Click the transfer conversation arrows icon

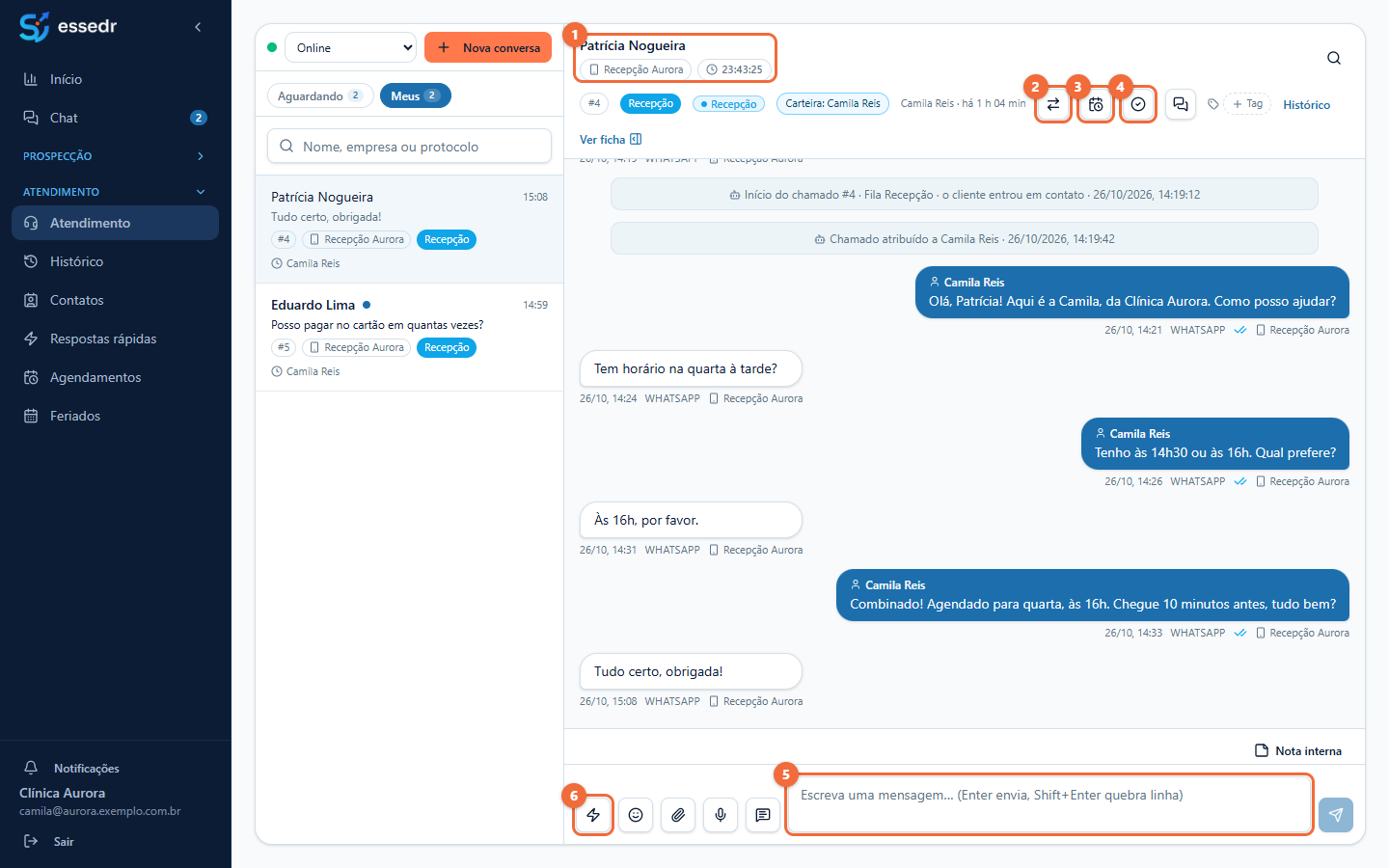click(1053, 104)
